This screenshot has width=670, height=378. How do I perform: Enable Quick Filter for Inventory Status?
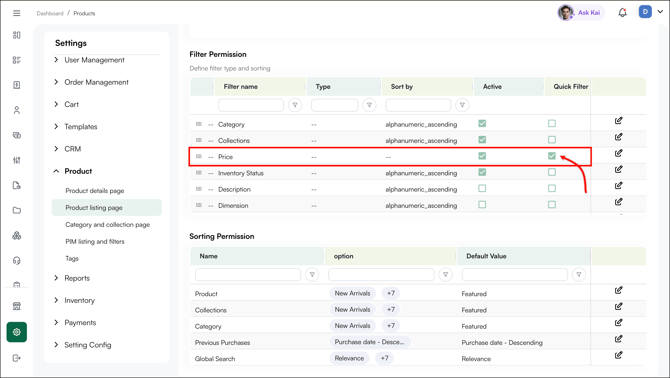coord(552,172)
